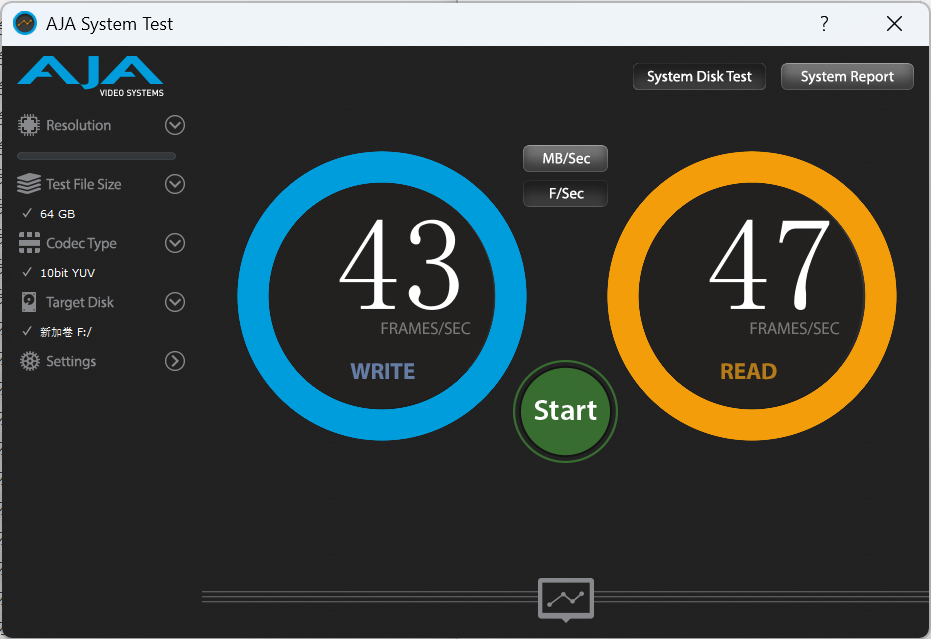This screenshot has width=931, height=639.
Task: Click the AJA Video Systems logo
Action: tap(91, 76)
